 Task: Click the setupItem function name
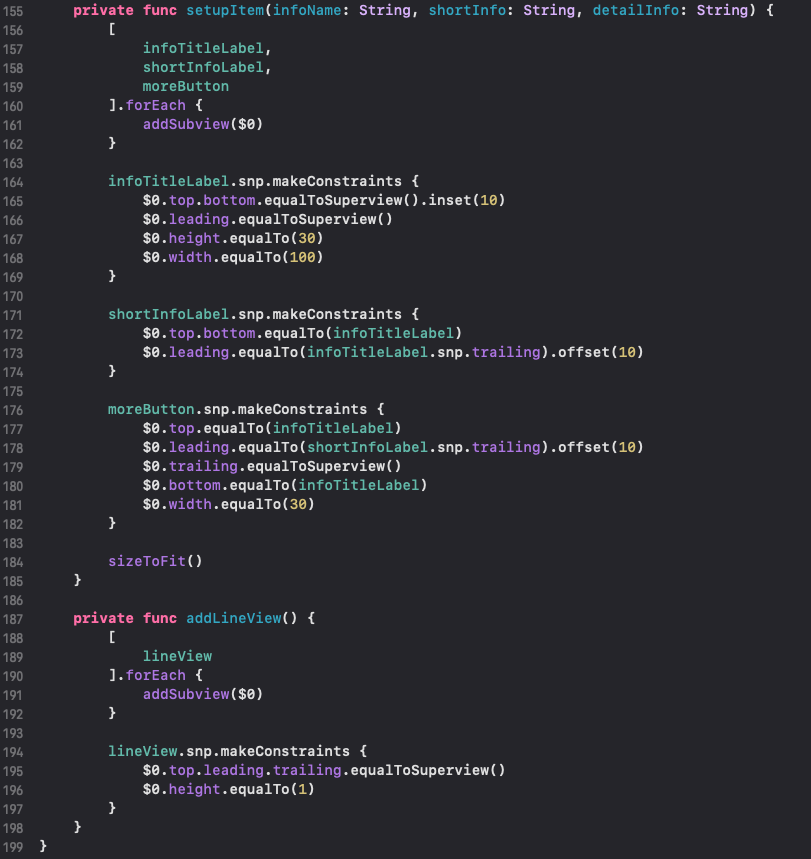[x=225, y=10]
